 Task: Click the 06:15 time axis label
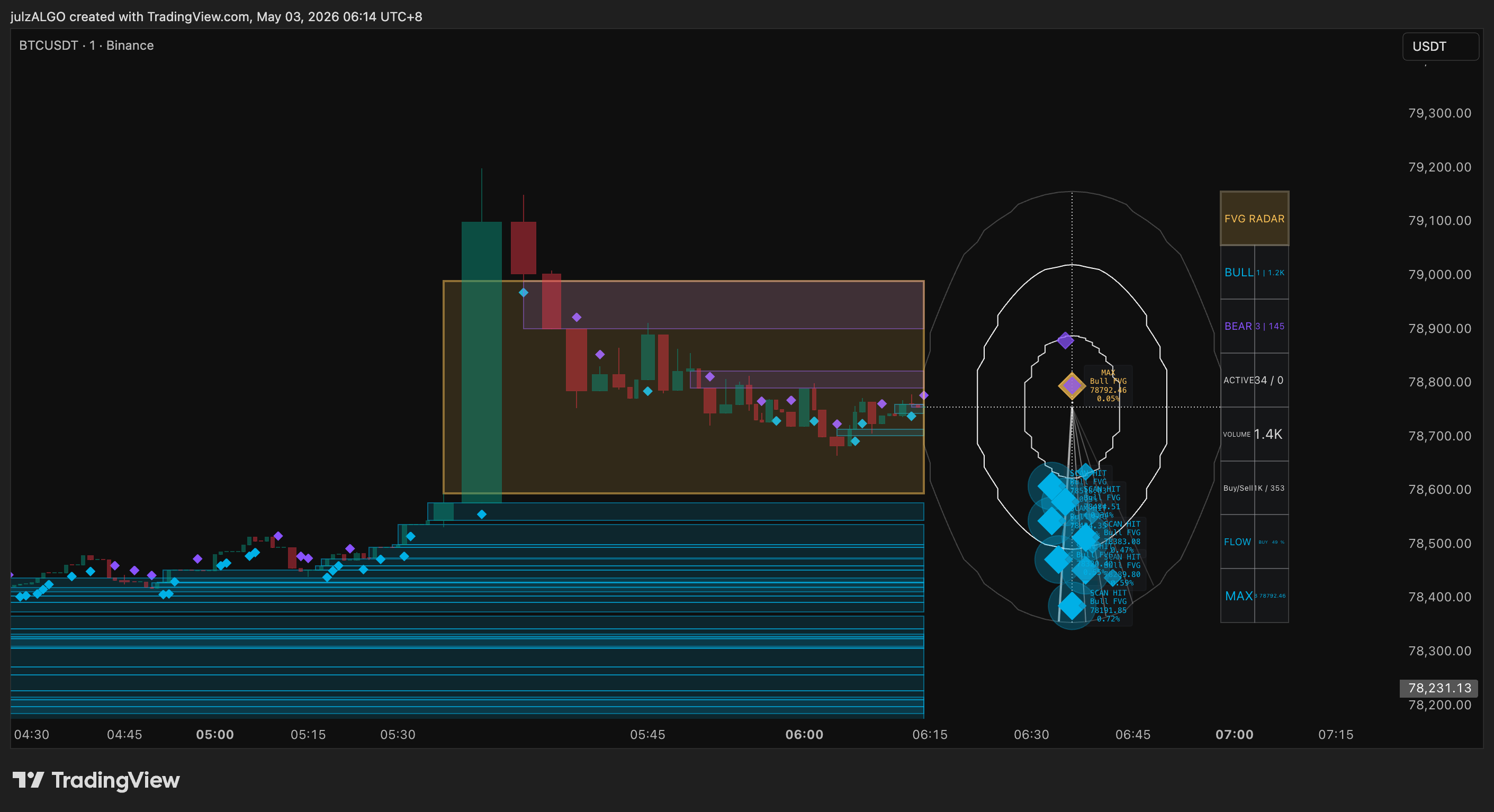pos(930,735)
